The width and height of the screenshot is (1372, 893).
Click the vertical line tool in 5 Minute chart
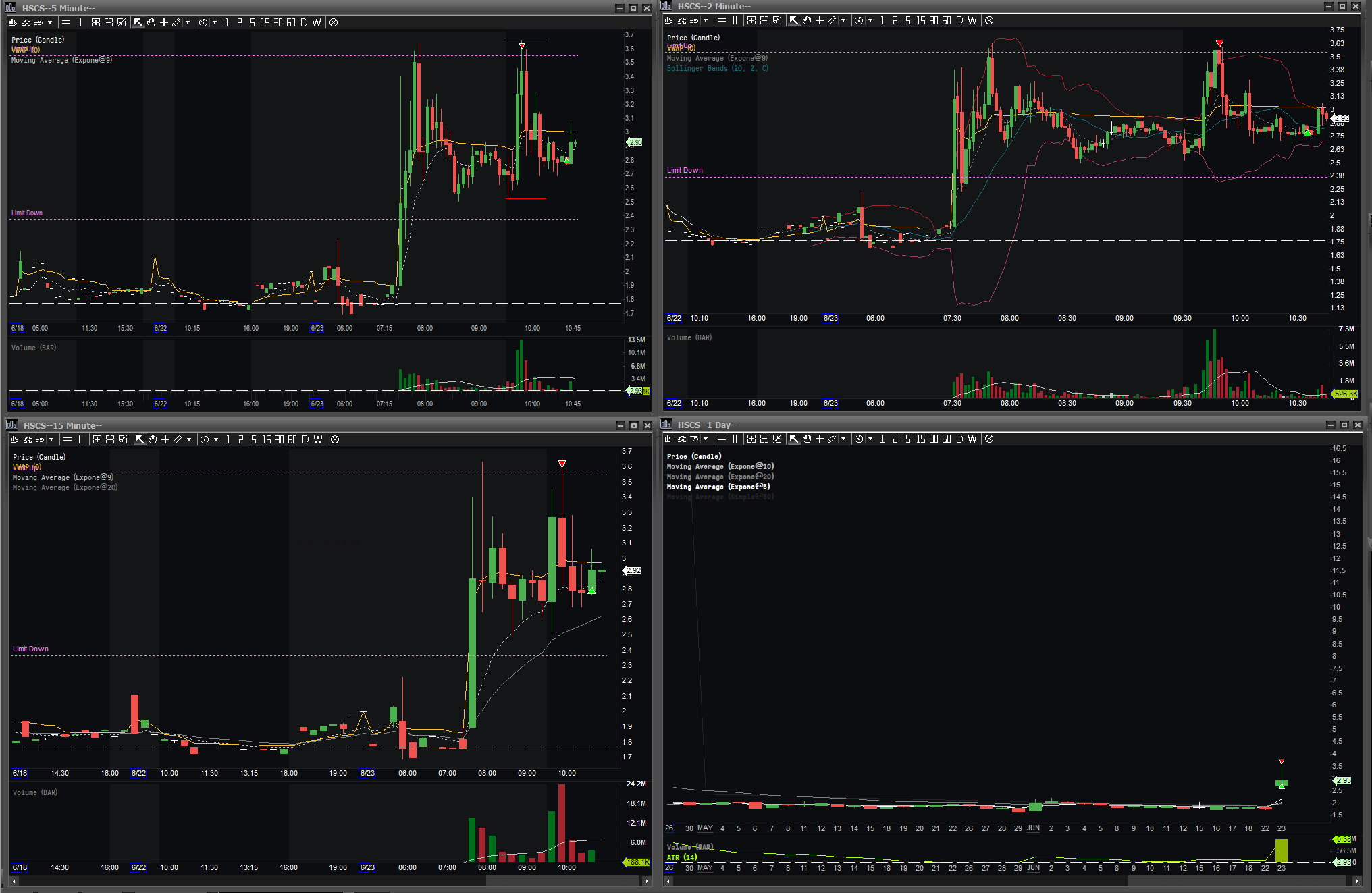(x=79, y=22)
